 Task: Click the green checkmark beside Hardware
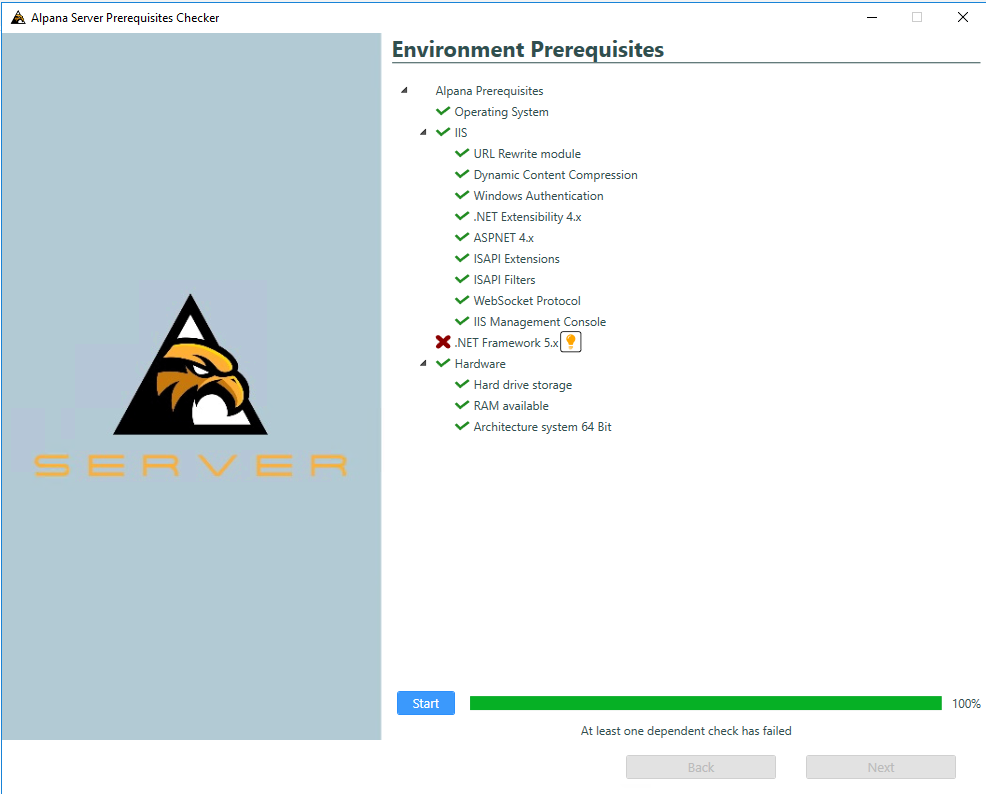coord(443,363)
